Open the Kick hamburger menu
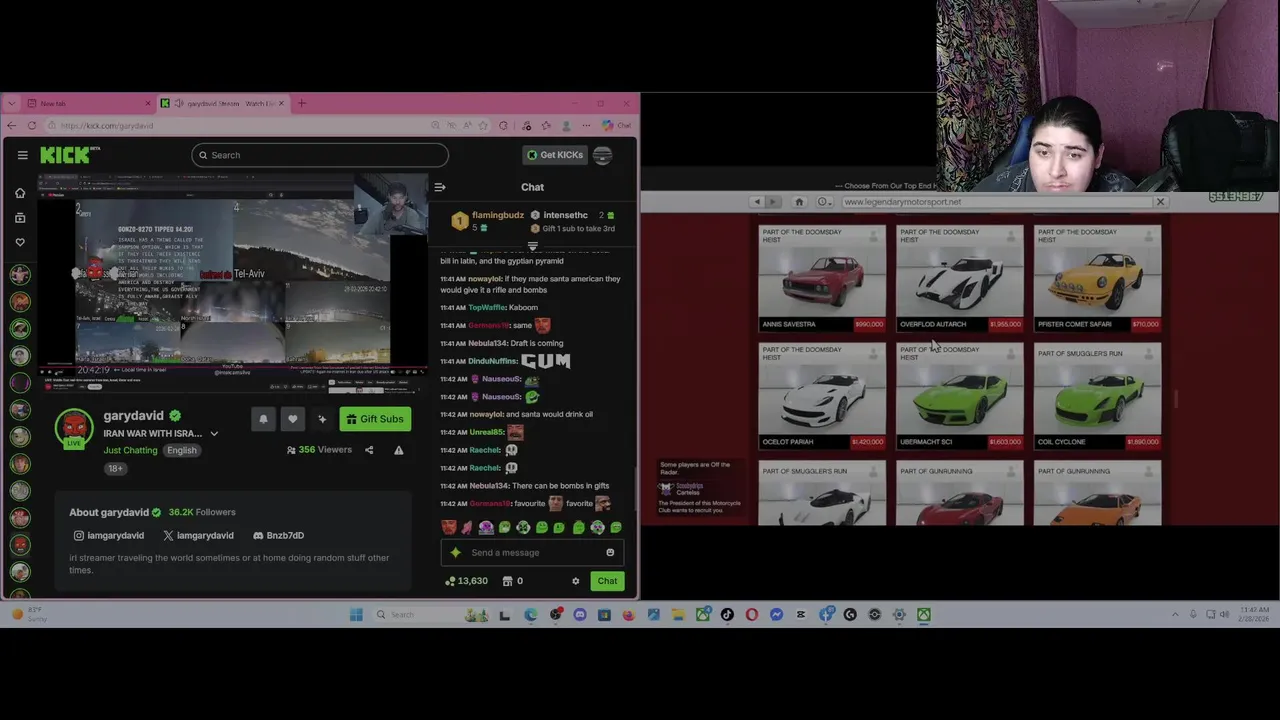1280x720 pixels. pos(22,155)
